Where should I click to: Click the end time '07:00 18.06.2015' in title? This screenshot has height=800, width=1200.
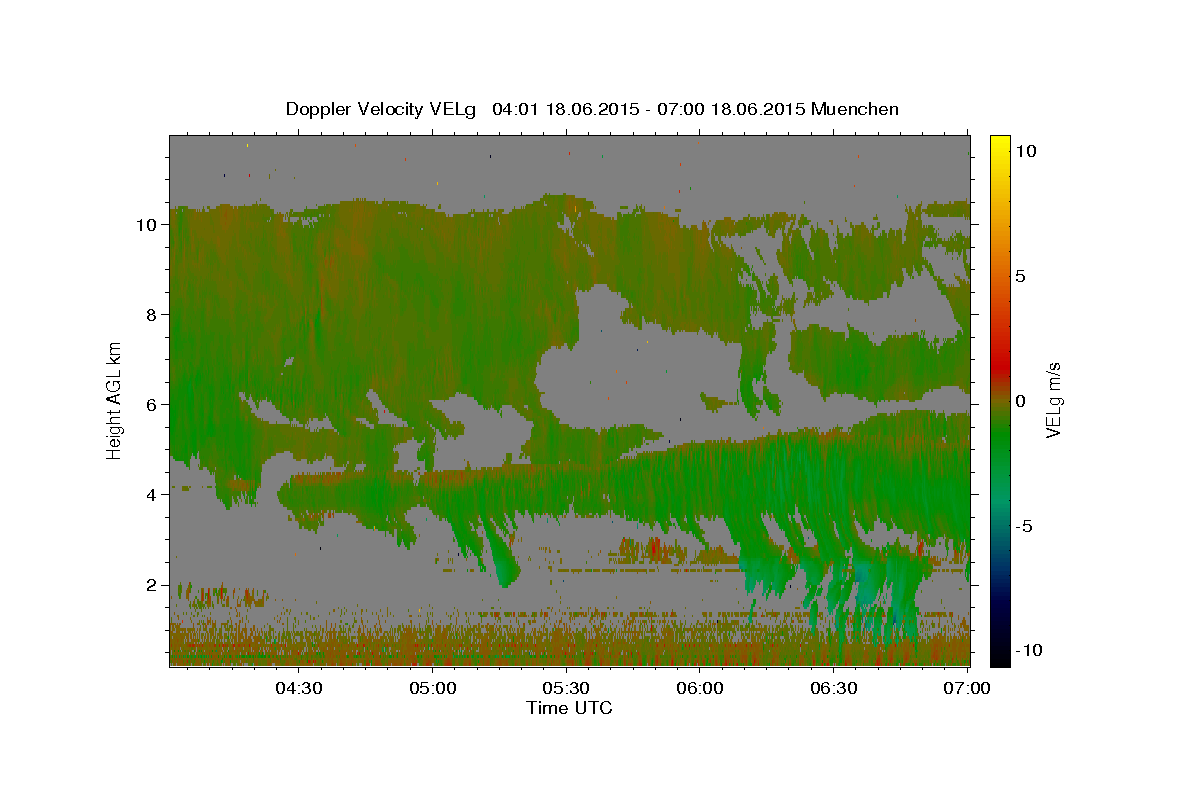[731, 109]
